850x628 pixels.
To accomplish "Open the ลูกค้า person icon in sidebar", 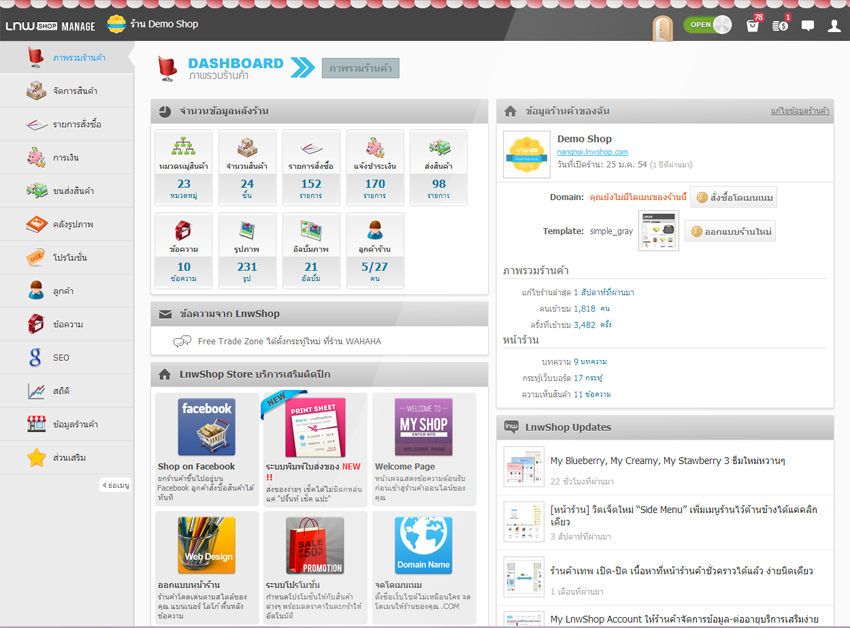I will point(36,291).
